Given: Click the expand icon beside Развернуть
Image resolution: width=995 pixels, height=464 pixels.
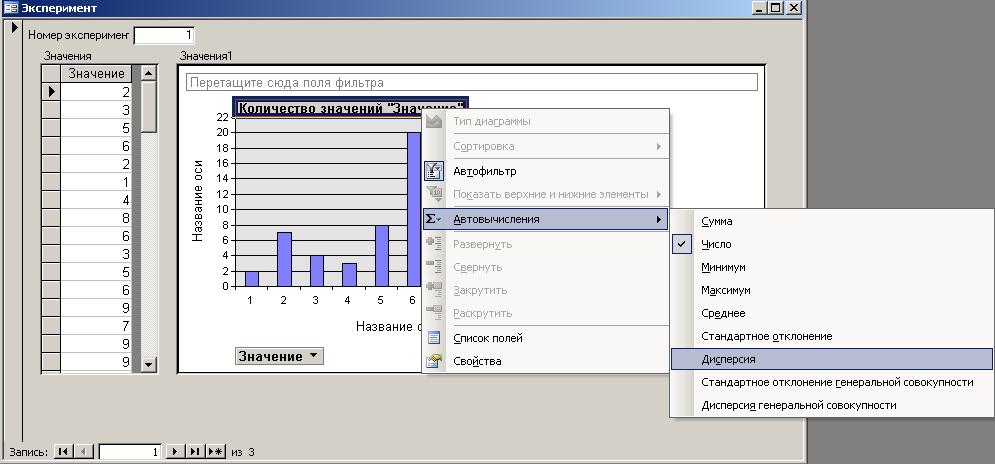Looking at the screenshot, I should point(433,244).
